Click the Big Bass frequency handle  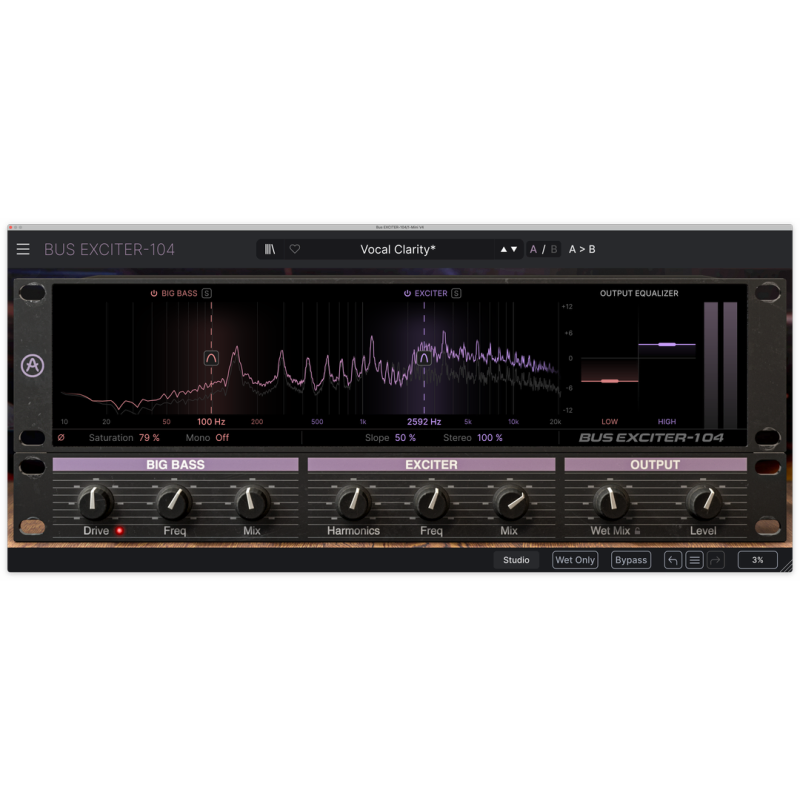click(211, 358)
